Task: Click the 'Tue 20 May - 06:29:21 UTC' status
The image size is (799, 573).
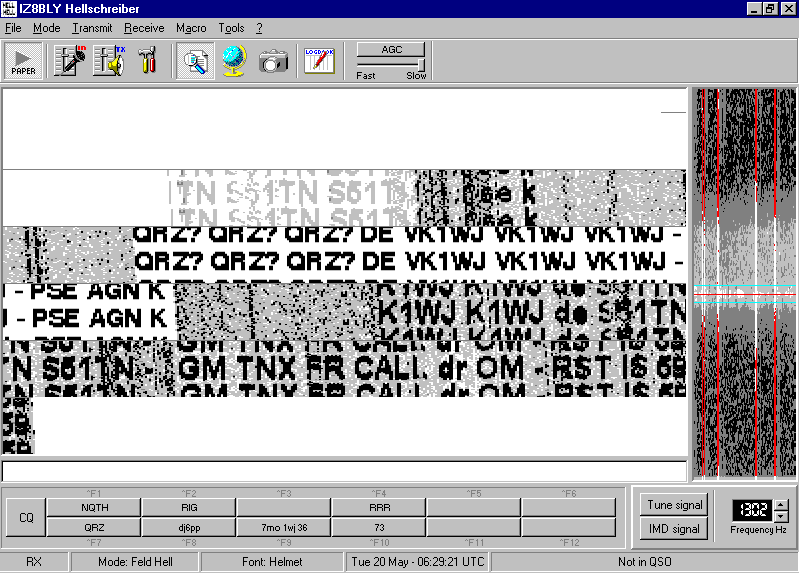Action: (417, 562)
